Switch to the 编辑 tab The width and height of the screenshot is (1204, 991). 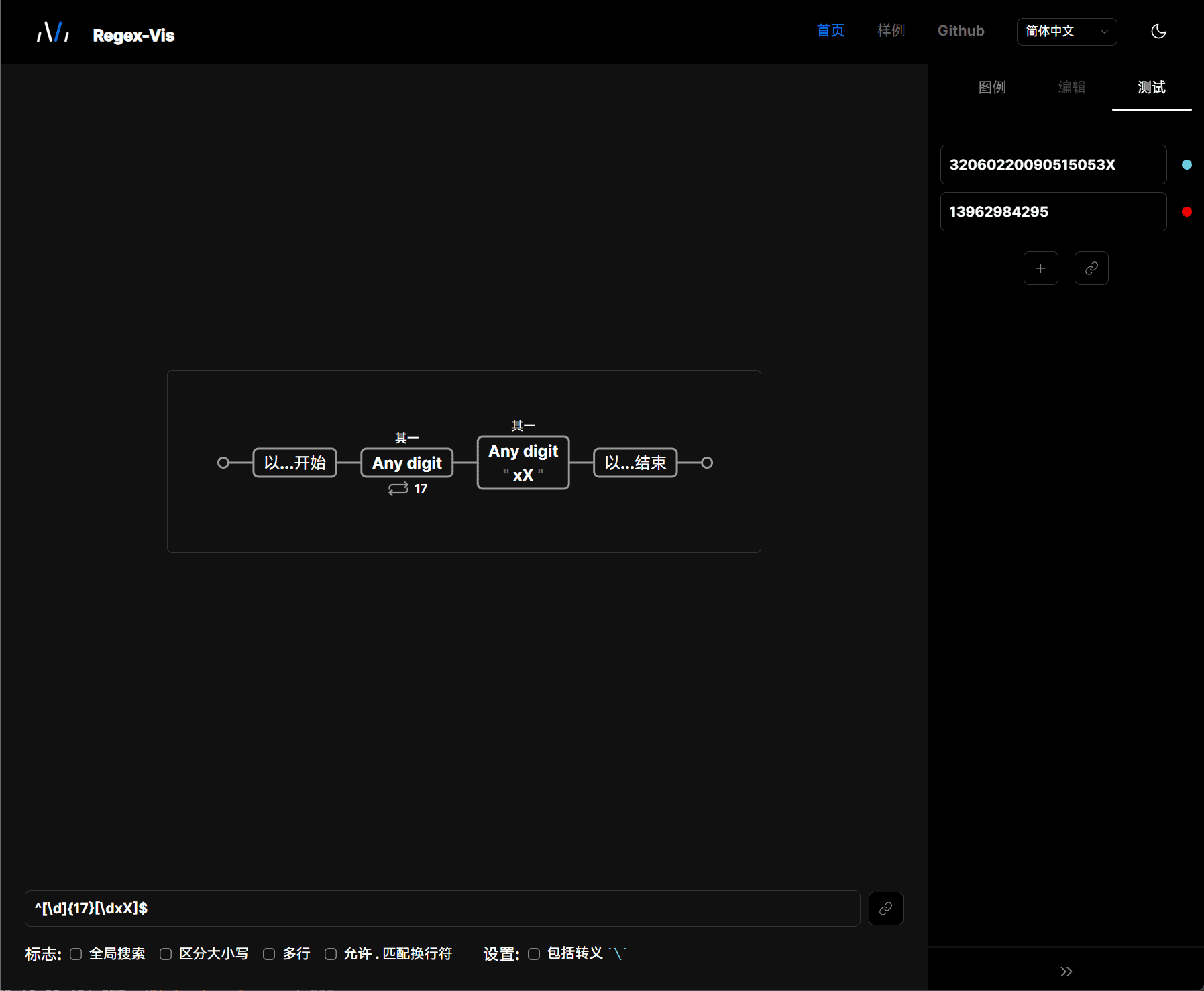(1071, 87)
